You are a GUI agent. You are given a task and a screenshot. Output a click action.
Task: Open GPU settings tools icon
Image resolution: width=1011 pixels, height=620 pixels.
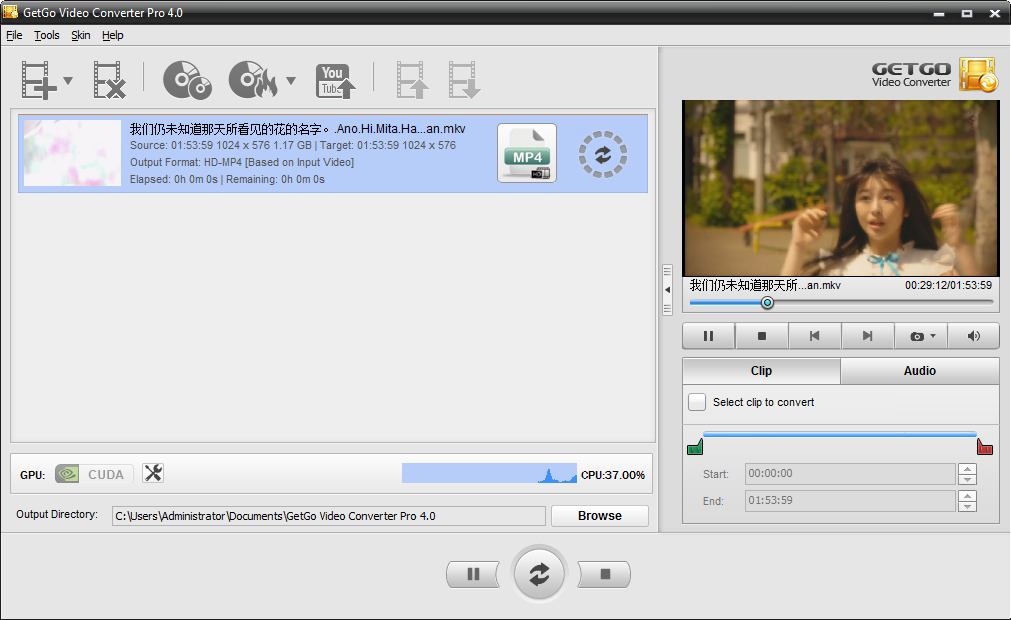[x=153, y=474]
